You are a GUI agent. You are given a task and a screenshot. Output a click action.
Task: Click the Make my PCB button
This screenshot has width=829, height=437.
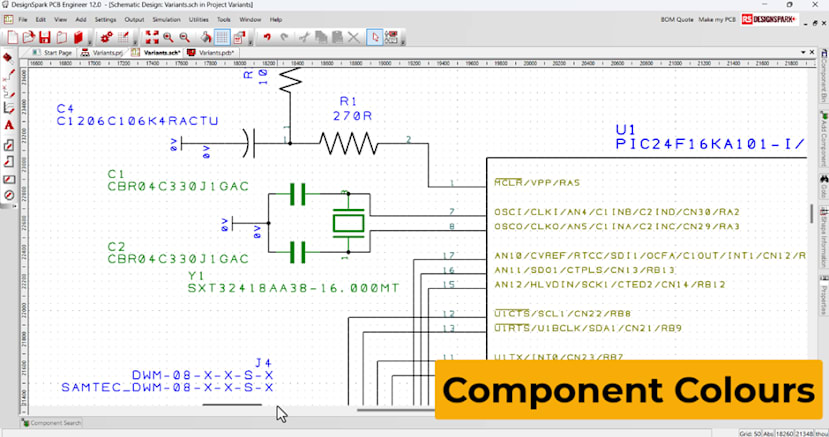(x=717, y=20)
